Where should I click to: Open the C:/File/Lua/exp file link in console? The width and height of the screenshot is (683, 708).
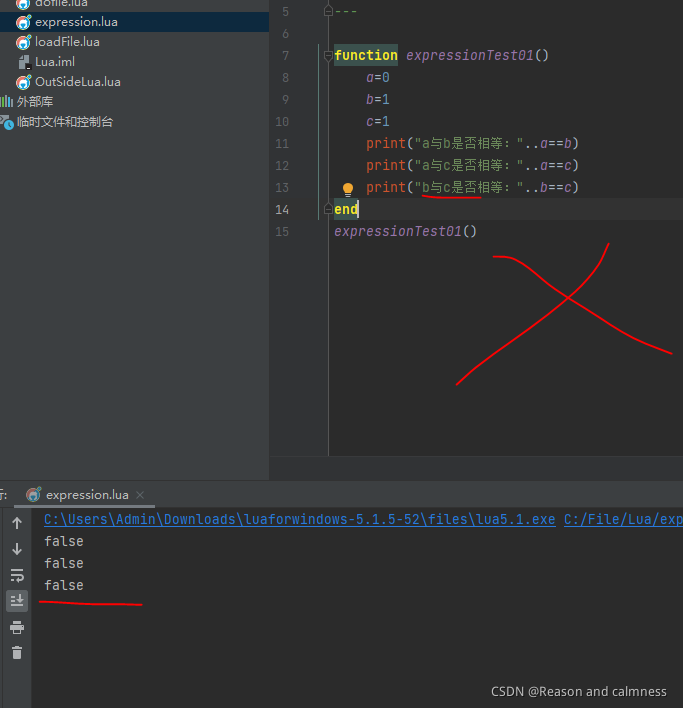pyautogui.click(x=623, y=519)
